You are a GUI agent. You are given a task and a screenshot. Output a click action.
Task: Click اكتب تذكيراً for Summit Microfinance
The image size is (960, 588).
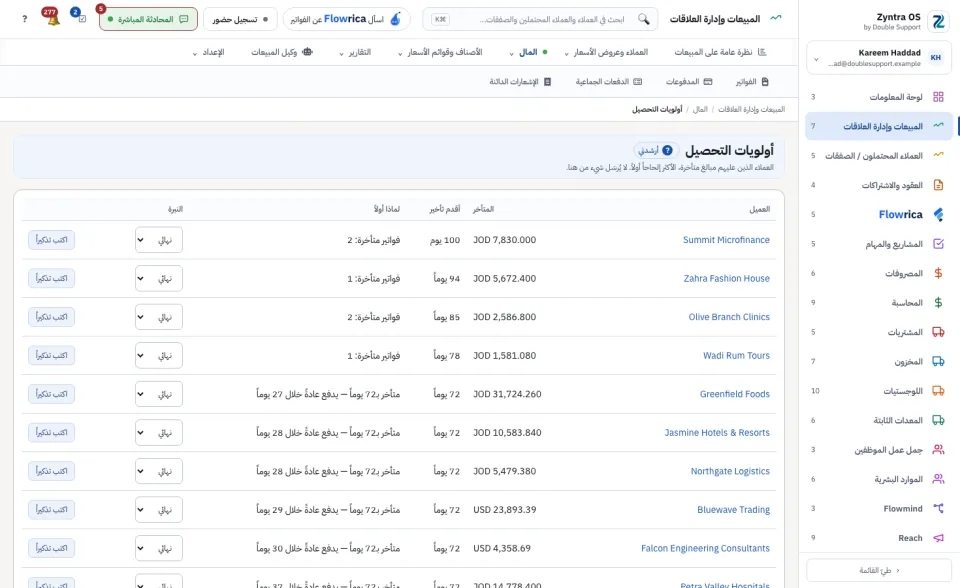[51, 239]
